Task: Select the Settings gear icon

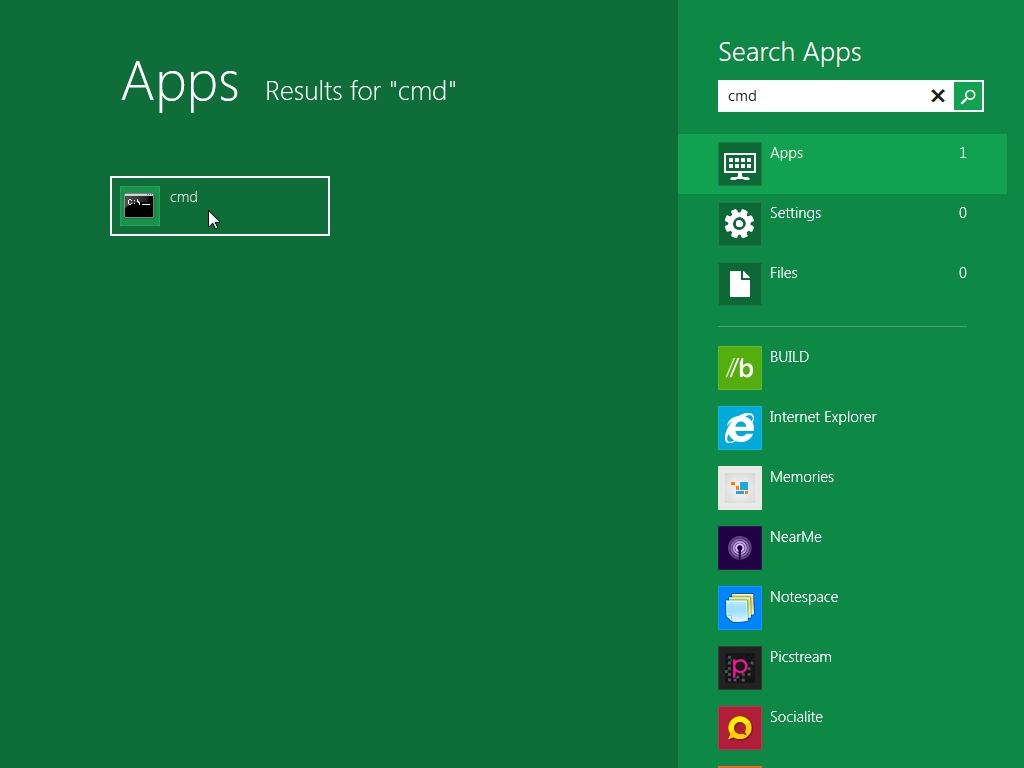Action: tap(740, 224)
